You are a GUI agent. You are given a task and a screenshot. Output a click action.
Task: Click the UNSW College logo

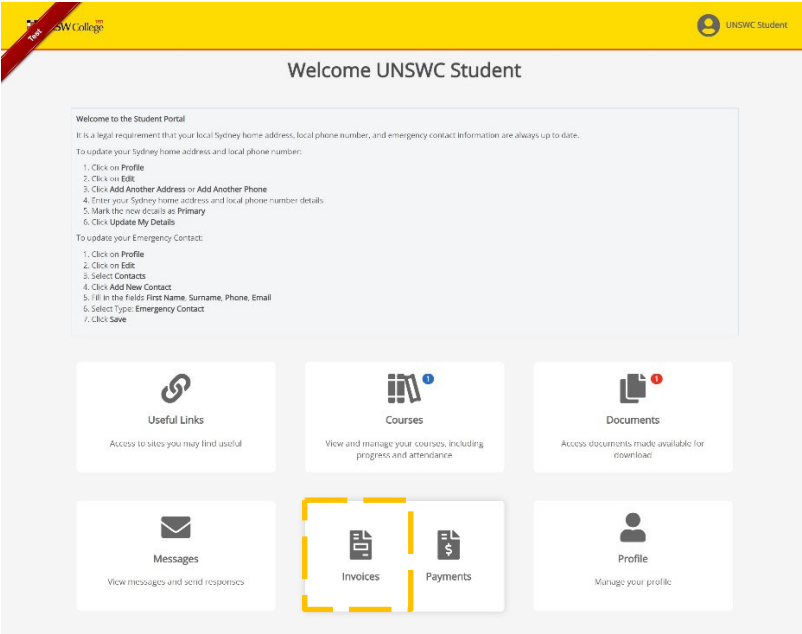[72, 25]
